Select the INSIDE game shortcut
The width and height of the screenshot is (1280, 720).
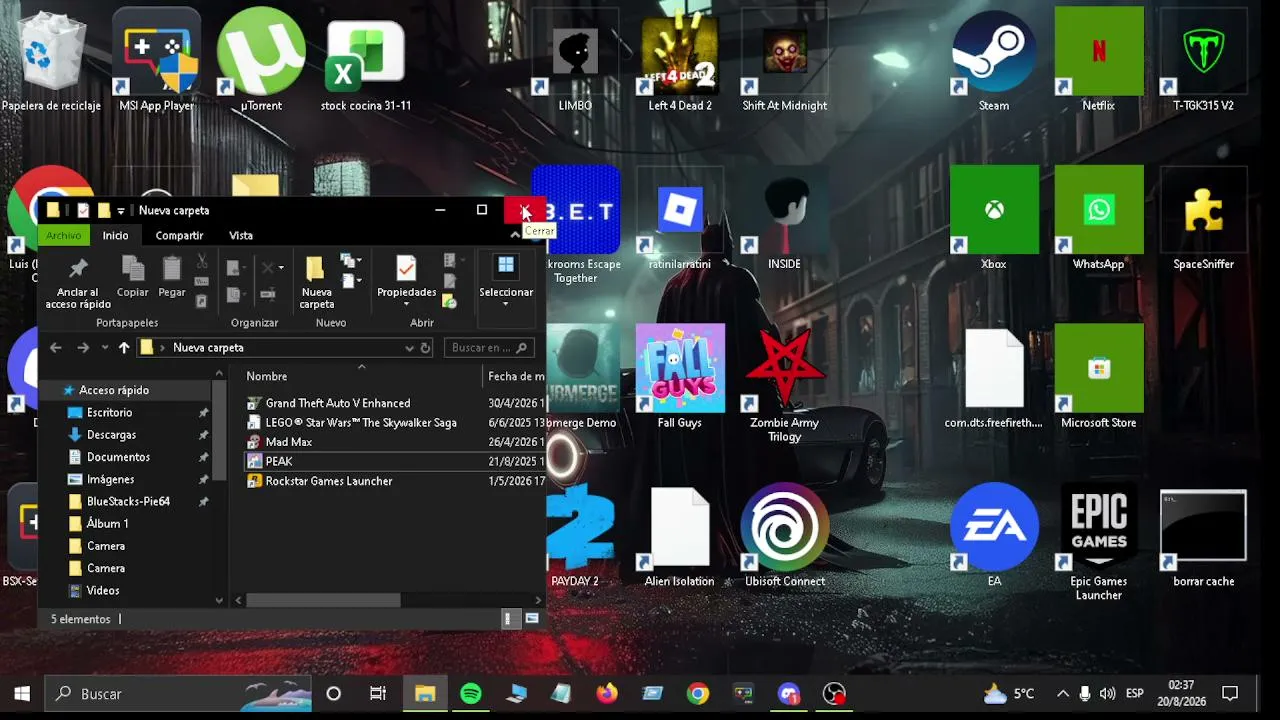click(x=785, y=218)
